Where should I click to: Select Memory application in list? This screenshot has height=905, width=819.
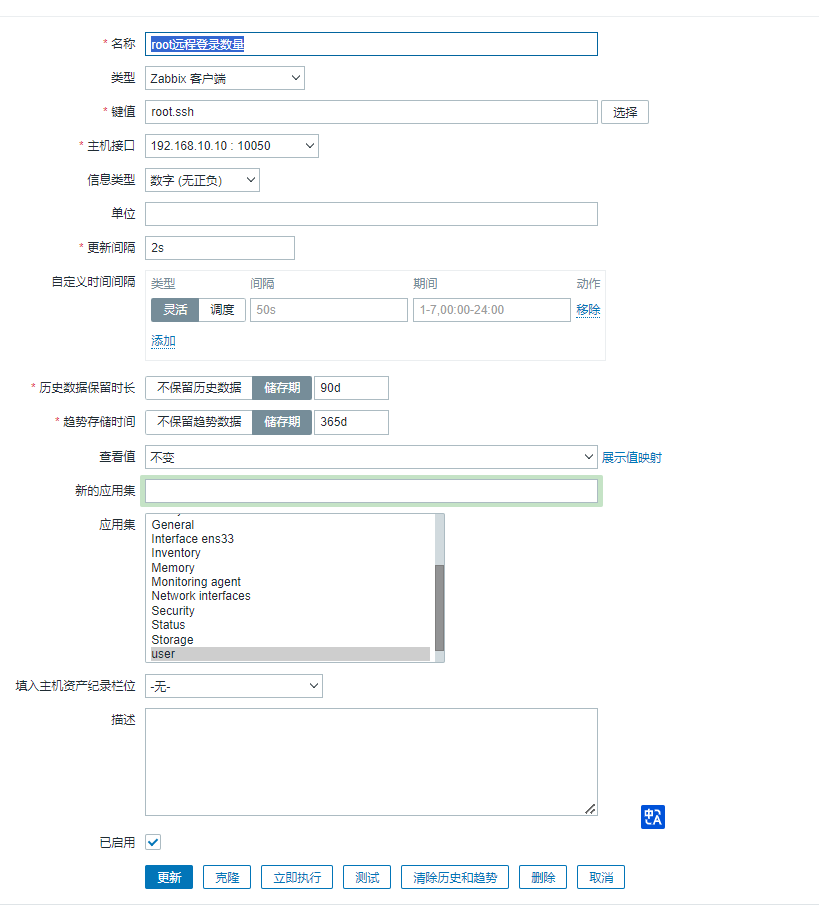[x=173, y=568]
